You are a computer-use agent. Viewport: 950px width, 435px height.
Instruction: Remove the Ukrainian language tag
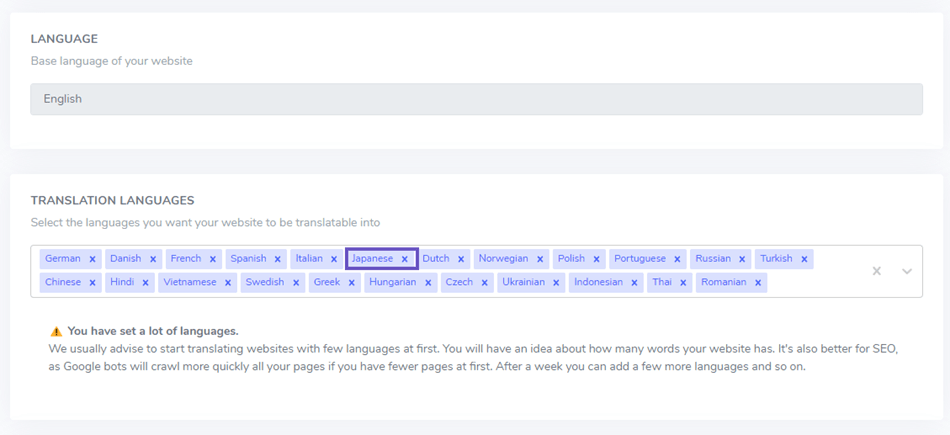tap(556, 282)
